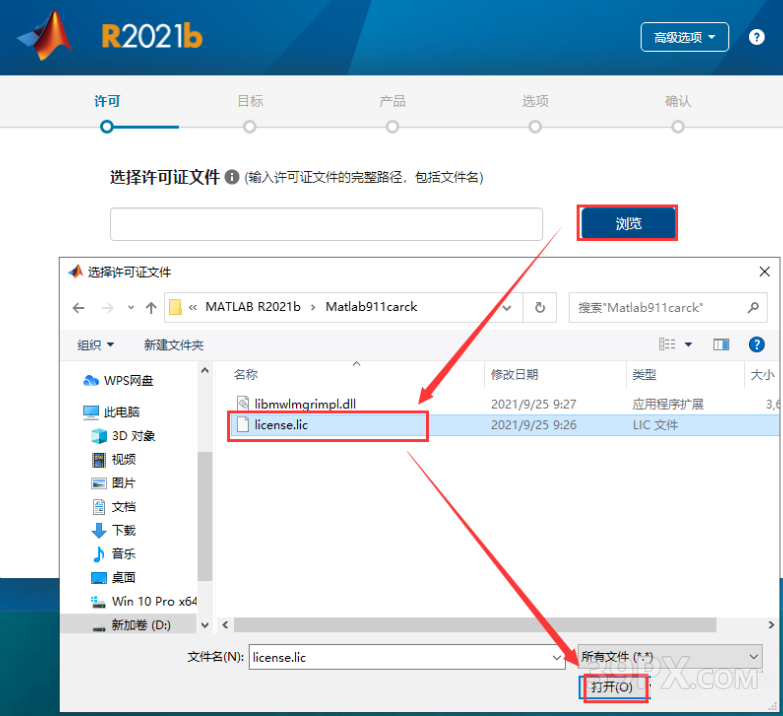783x716 pixels.
Task: Go to the 许可 step tab
Action: click(x=107, y=102)
